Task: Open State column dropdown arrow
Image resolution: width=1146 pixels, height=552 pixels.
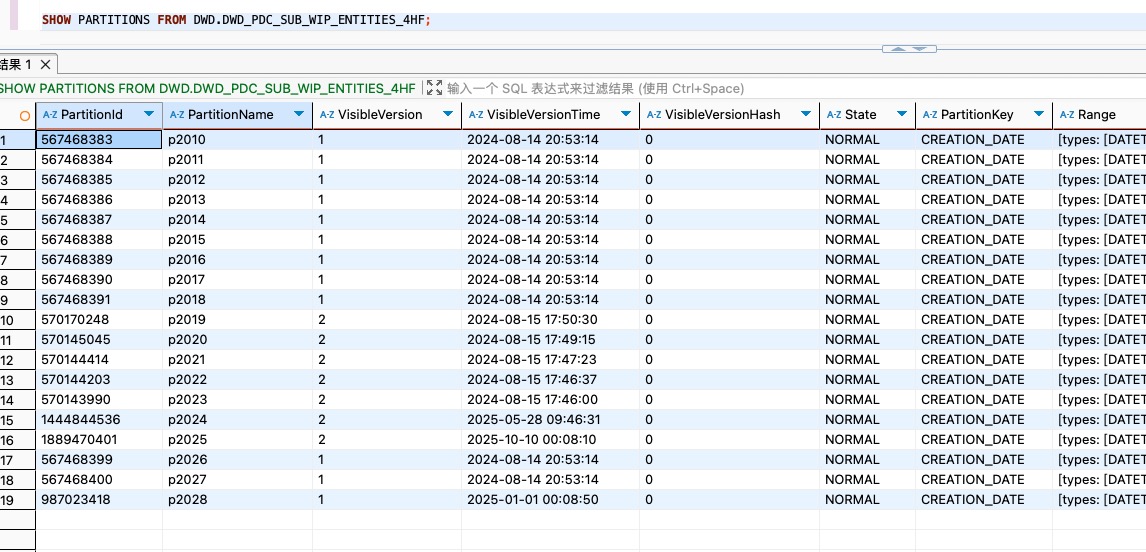Action: 902,115
